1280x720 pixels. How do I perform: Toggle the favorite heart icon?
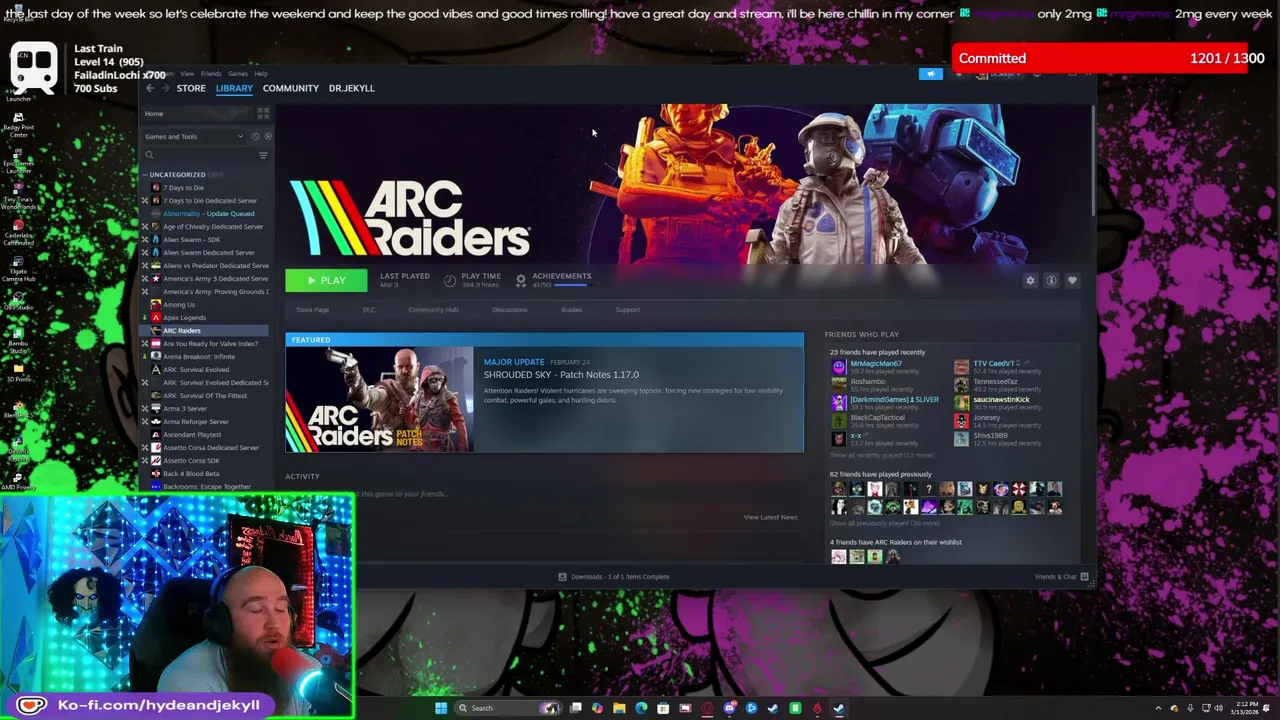(x=1072, y=281)
